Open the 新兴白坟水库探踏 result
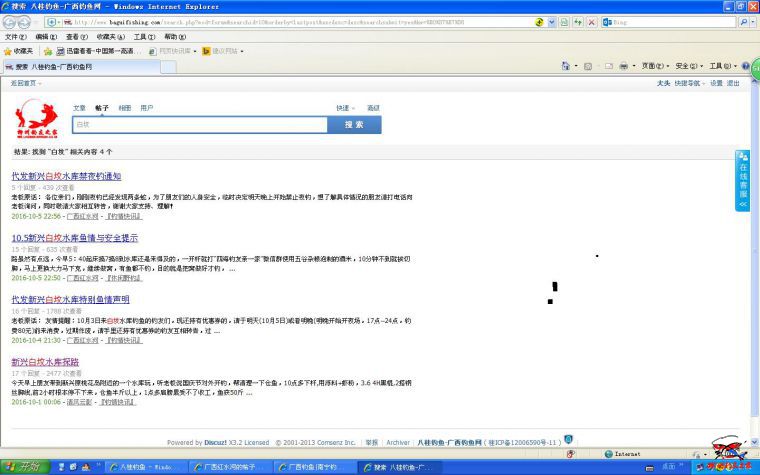The height and width of the screenshot is (475, 760). 45,362
